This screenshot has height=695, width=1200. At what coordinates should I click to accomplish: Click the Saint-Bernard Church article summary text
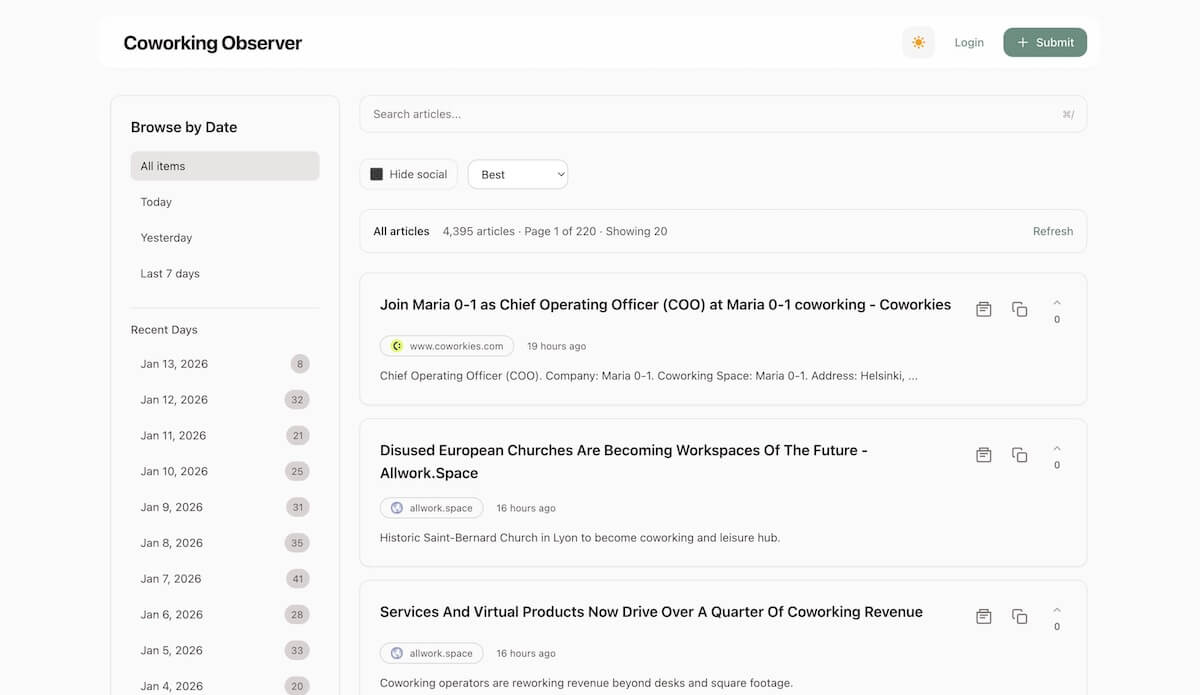580,538
